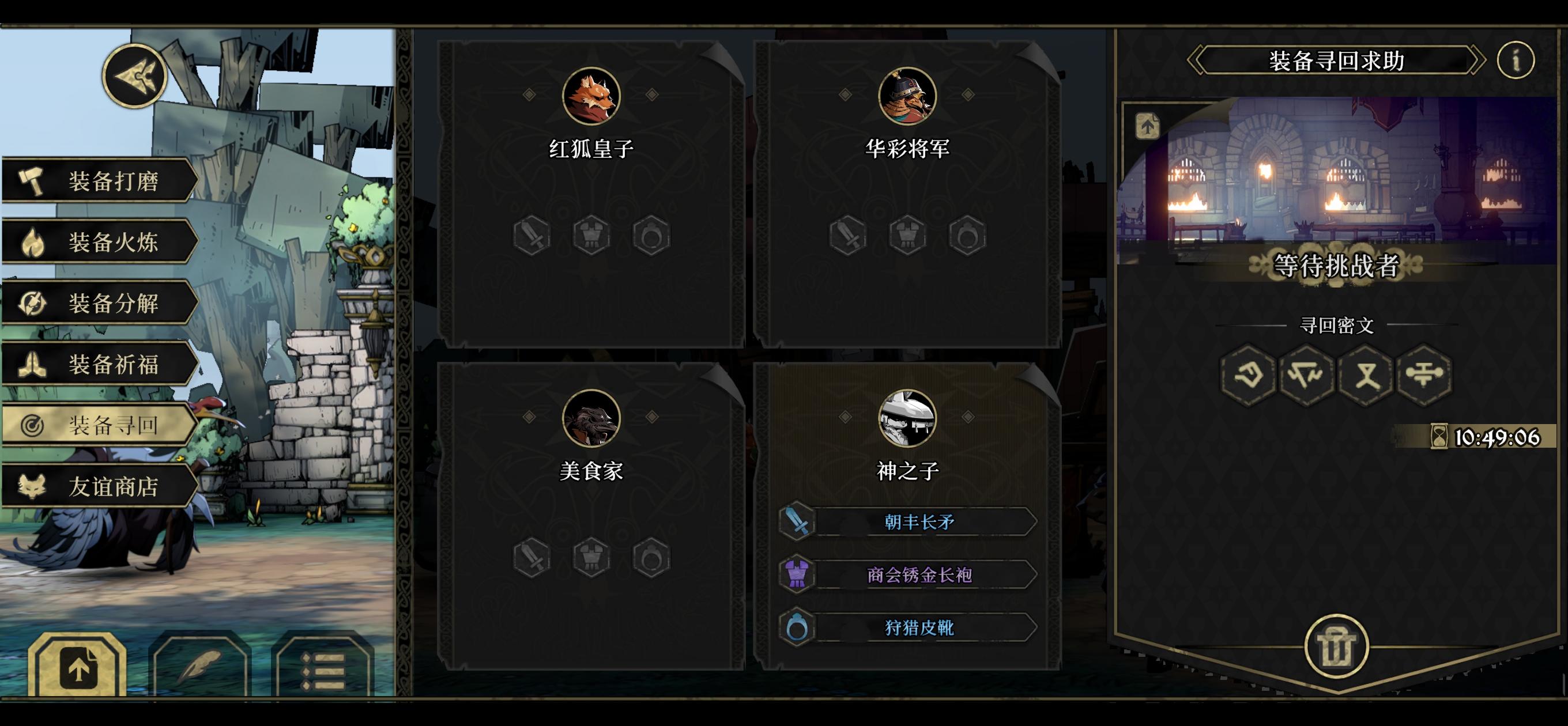Switch to next mode with right chevron

pos(1478,60)
